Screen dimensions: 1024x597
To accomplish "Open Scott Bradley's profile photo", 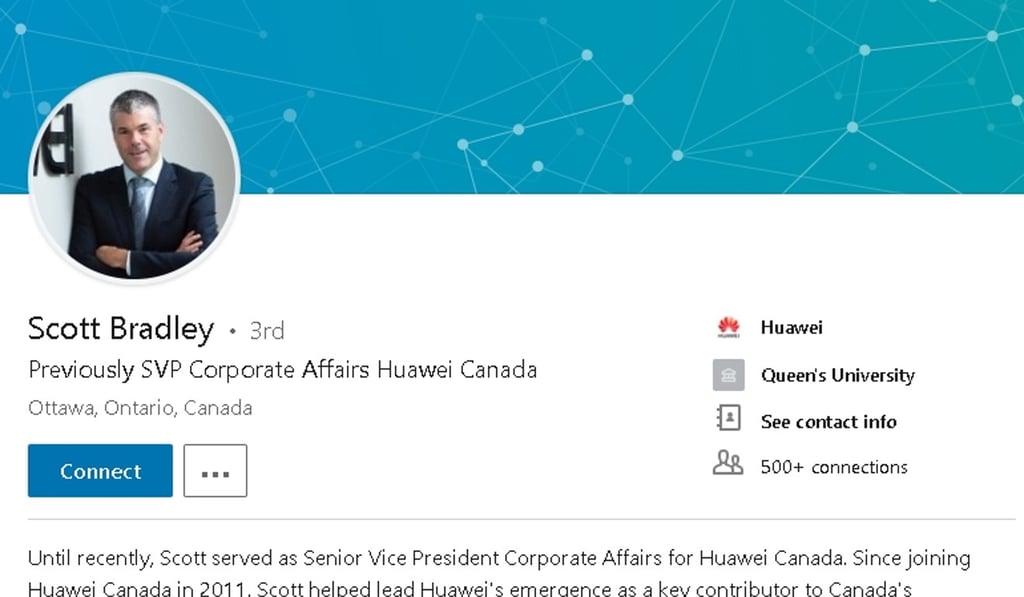I will 134,178.
